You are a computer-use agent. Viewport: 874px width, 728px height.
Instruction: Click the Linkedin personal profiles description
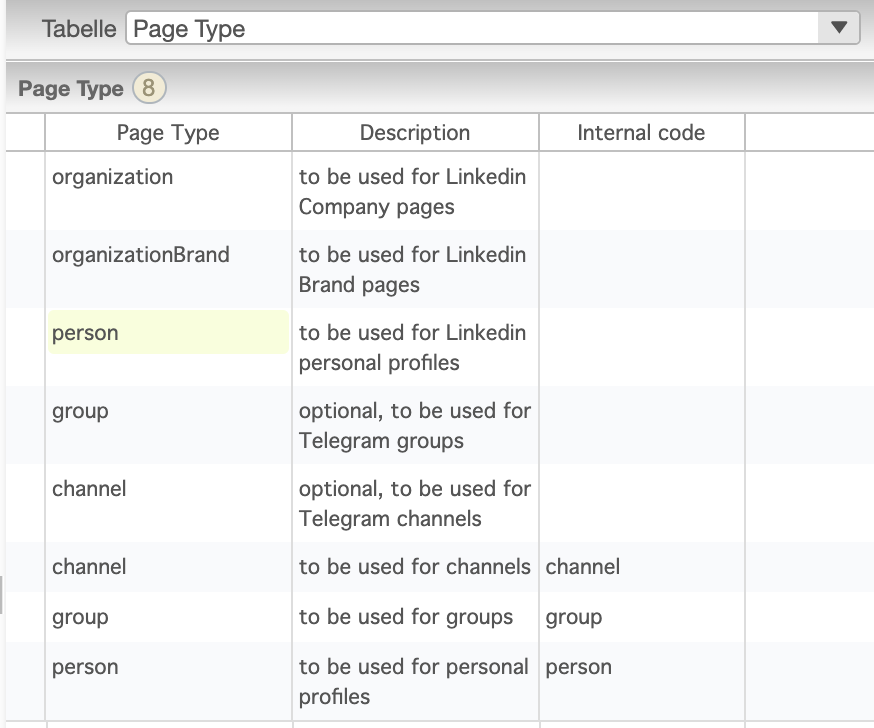point(412,348)
